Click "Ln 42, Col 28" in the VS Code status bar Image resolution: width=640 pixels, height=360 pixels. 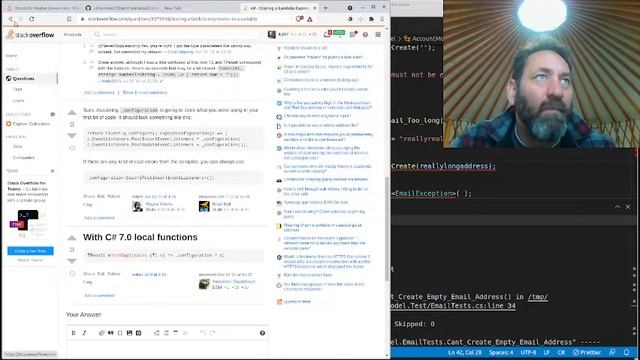tap(465, 352)
